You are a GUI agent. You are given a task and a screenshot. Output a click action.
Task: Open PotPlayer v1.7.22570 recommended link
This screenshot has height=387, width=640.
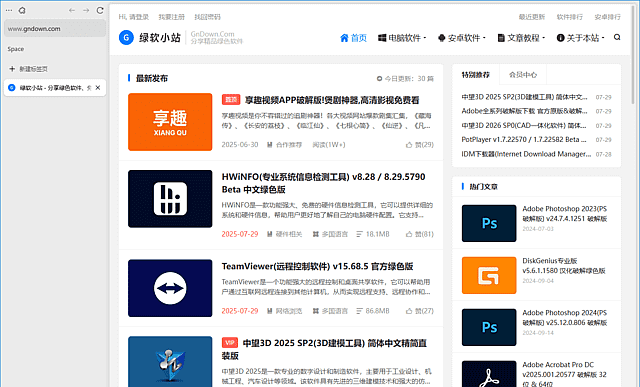(x=524, y=140)
